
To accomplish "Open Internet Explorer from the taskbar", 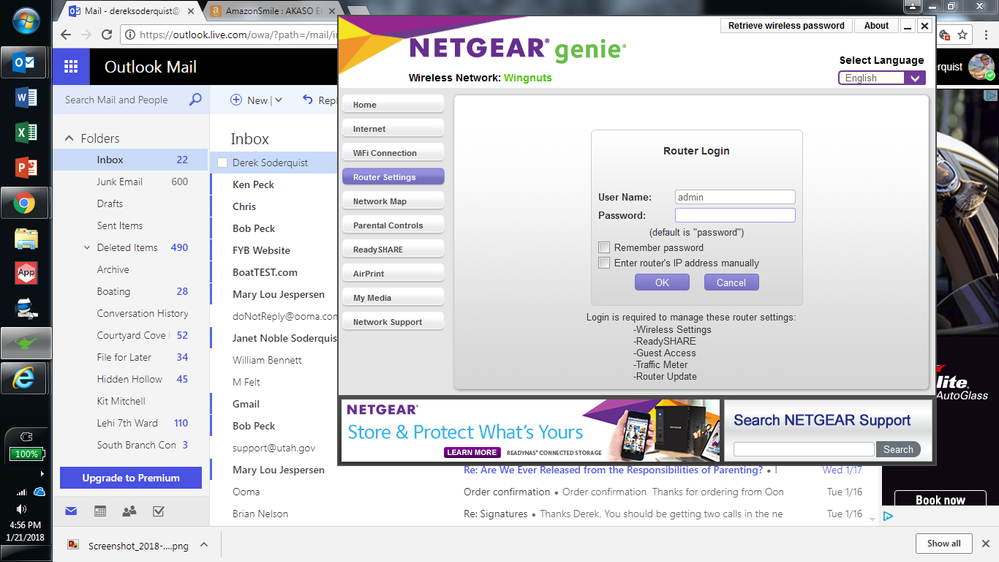I will 24,378.
